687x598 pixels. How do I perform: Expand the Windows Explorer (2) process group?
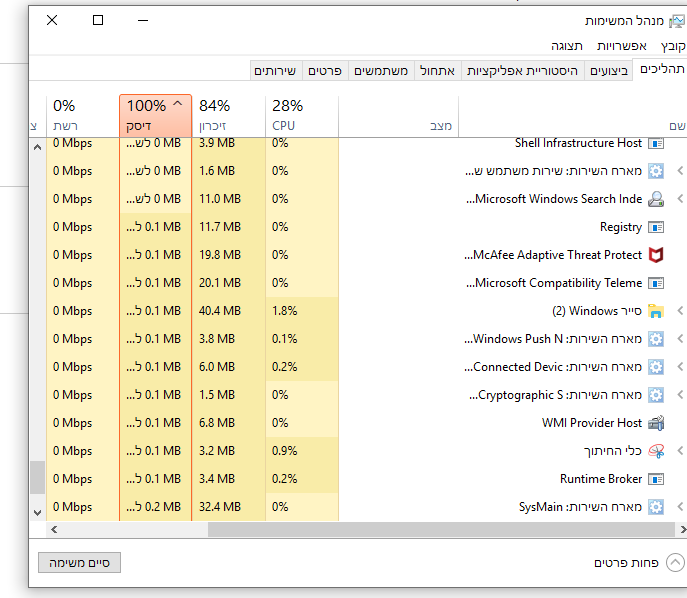click(680, 311)
